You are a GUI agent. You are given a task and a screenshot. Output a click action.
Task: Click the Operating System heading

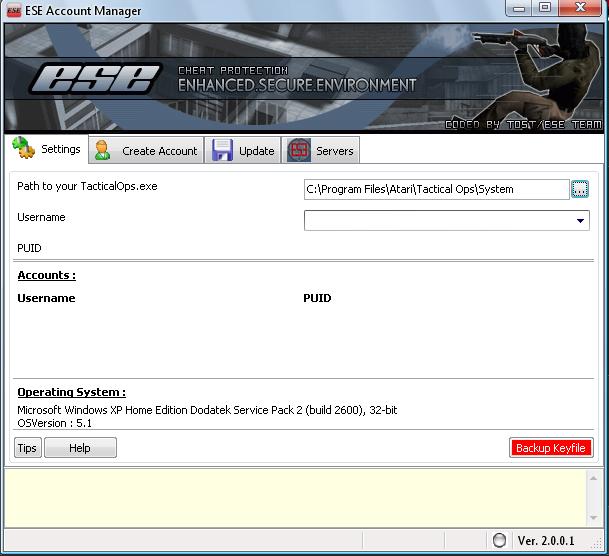click(x=71, y=392)
